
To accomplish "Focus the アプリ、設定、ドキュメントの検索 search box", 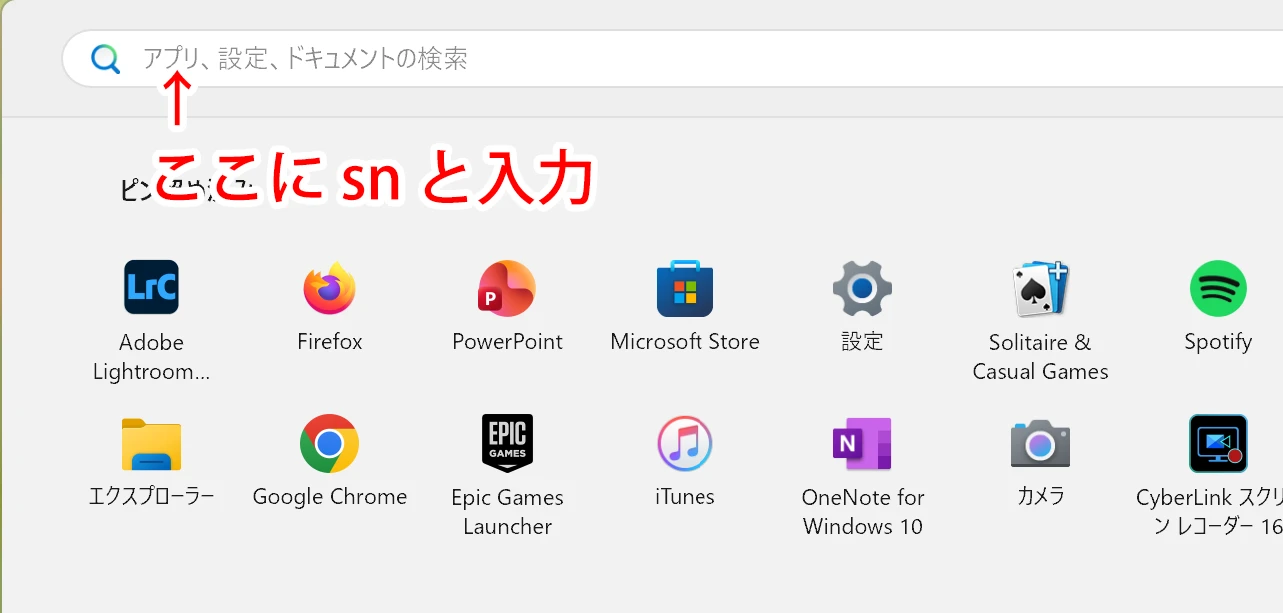I will 672,58.
